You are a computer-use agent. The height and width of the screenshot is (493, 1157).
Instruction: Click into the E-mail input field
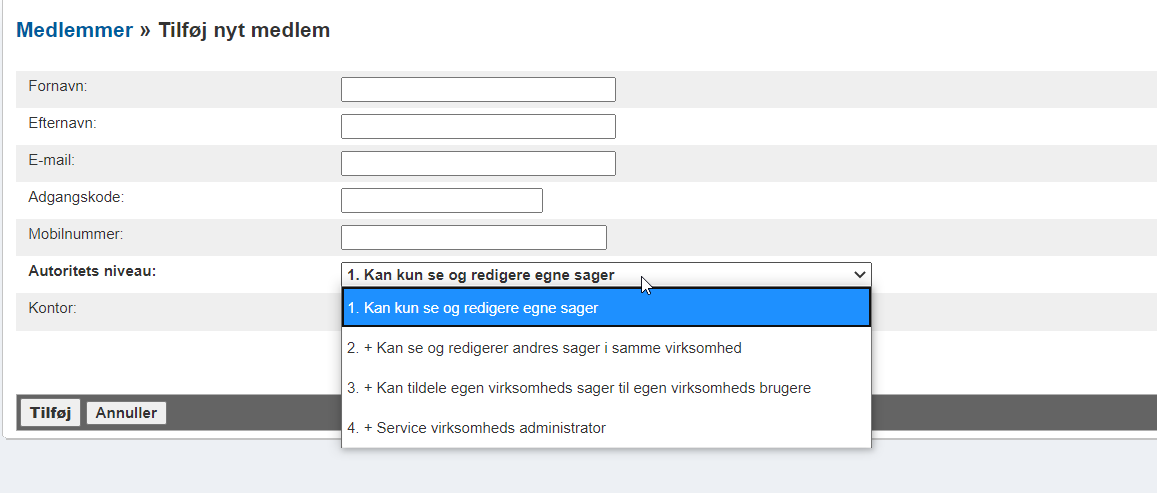coord(478,164)
